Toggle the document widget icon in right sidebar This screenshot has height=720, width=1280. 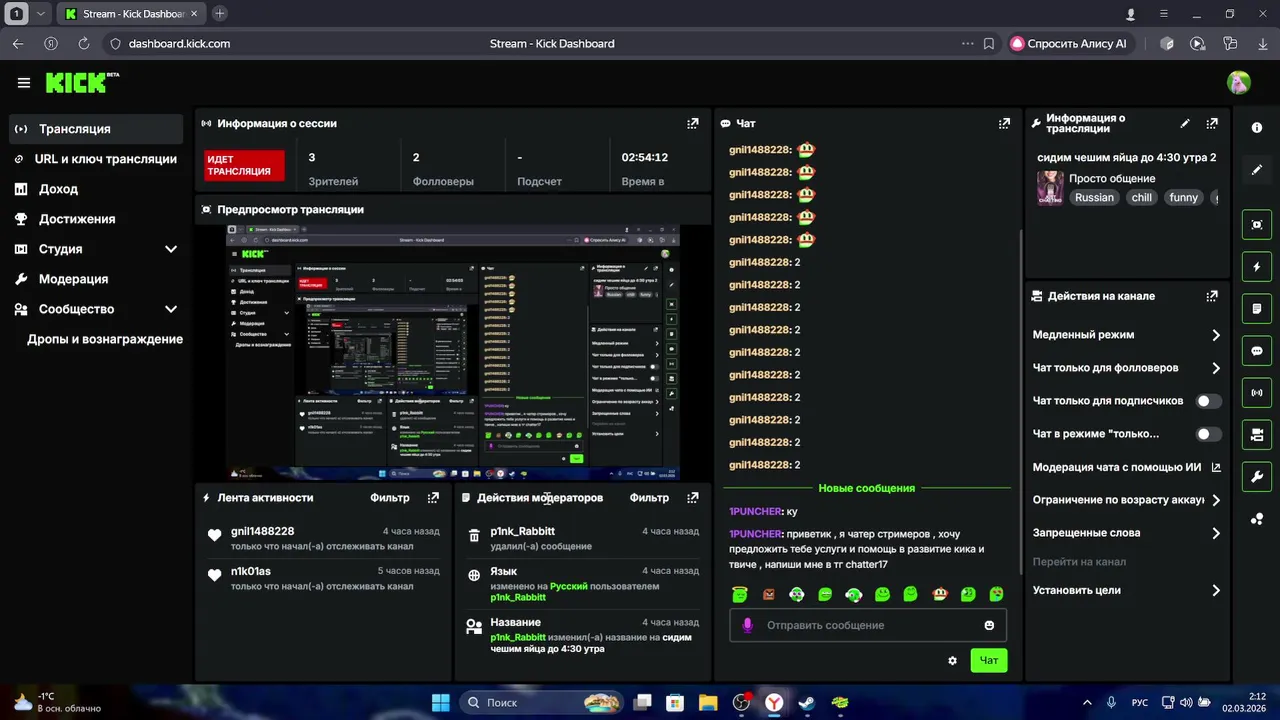tap(1257, 309)
